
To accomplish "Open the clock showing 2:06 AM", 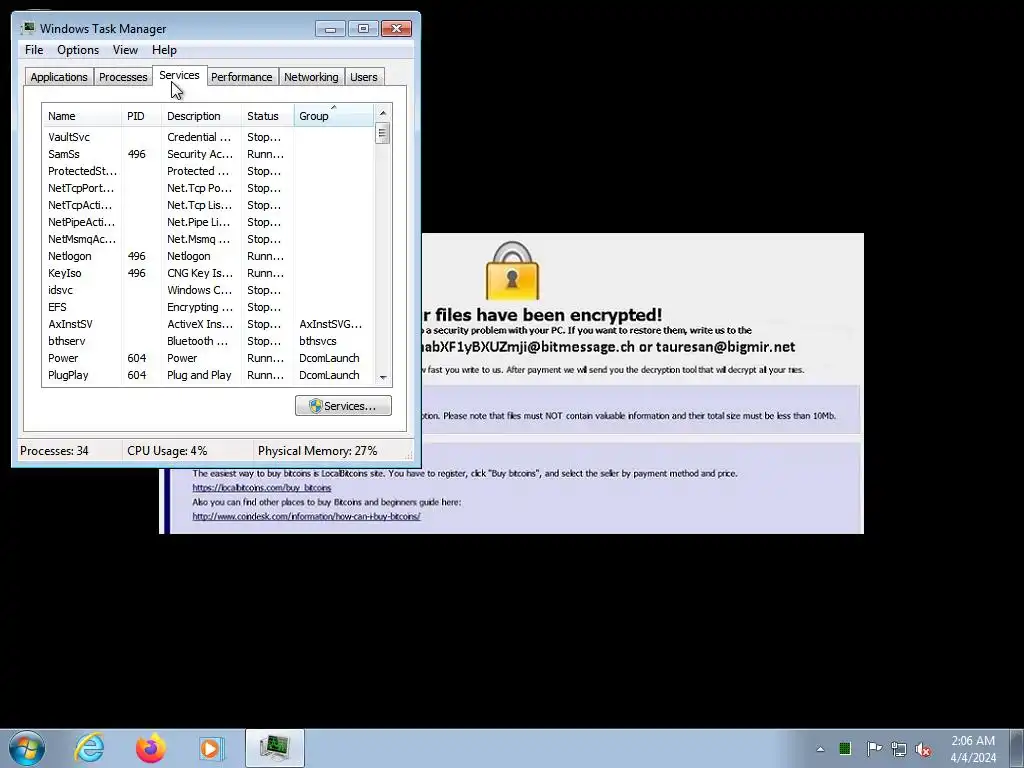I will pos(973,749).
